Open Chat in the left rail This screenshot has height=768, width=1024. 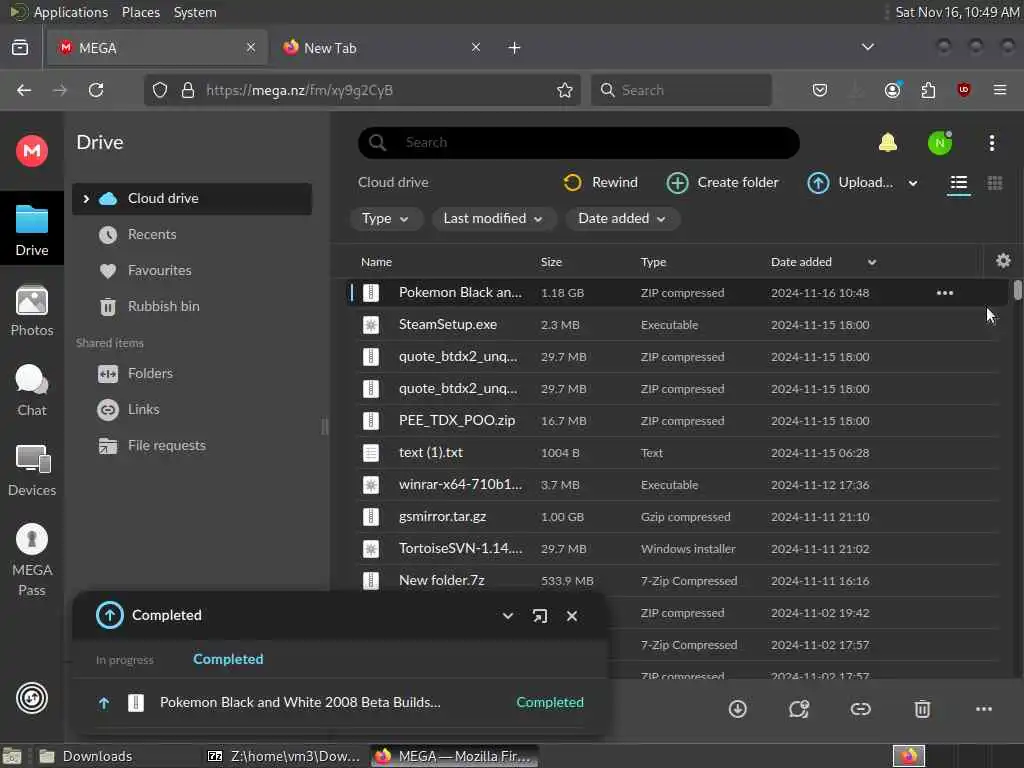31,391
